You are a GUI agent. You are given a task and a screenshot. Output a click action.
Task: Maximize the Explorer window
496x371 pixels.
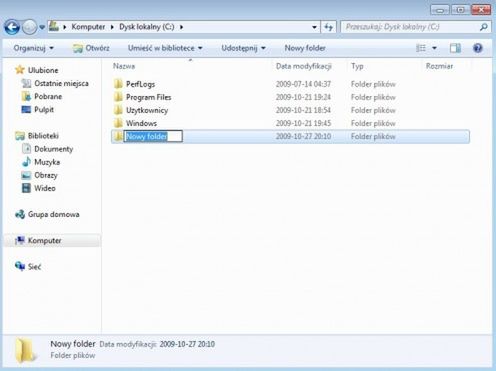(460, 10)
